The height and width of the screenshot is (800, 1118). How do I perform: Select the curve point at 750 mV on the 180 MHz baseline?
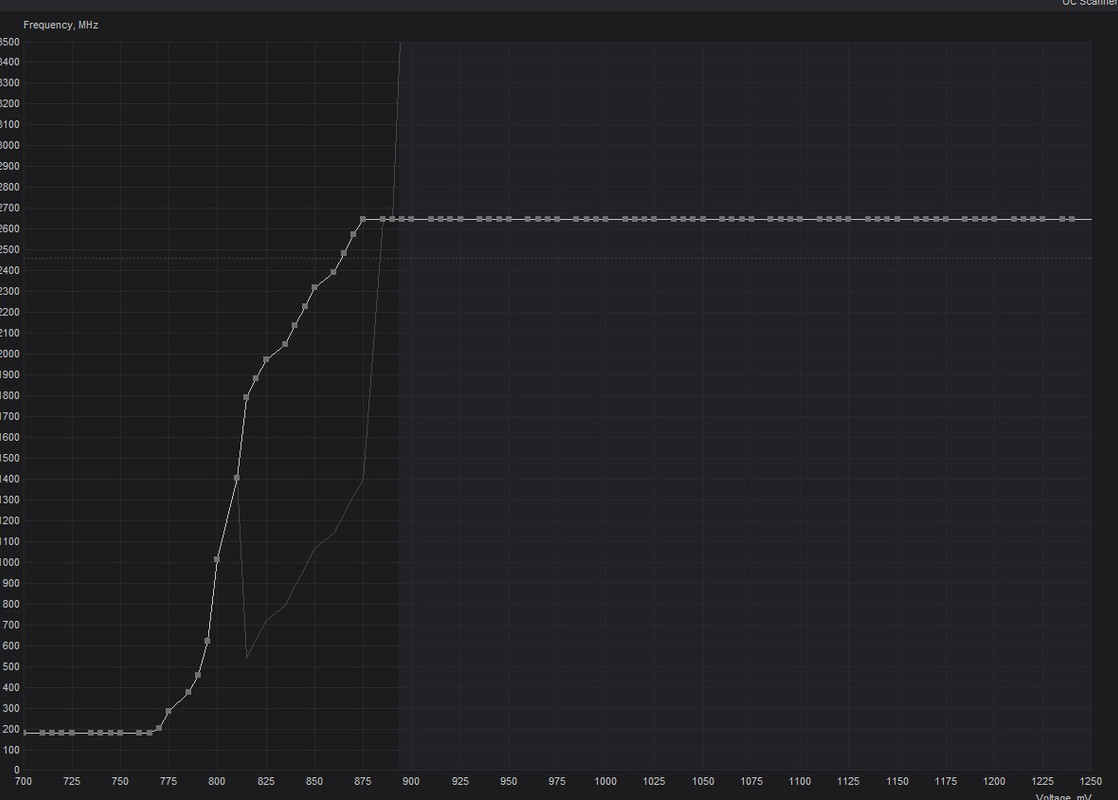(x=120, y=732)
